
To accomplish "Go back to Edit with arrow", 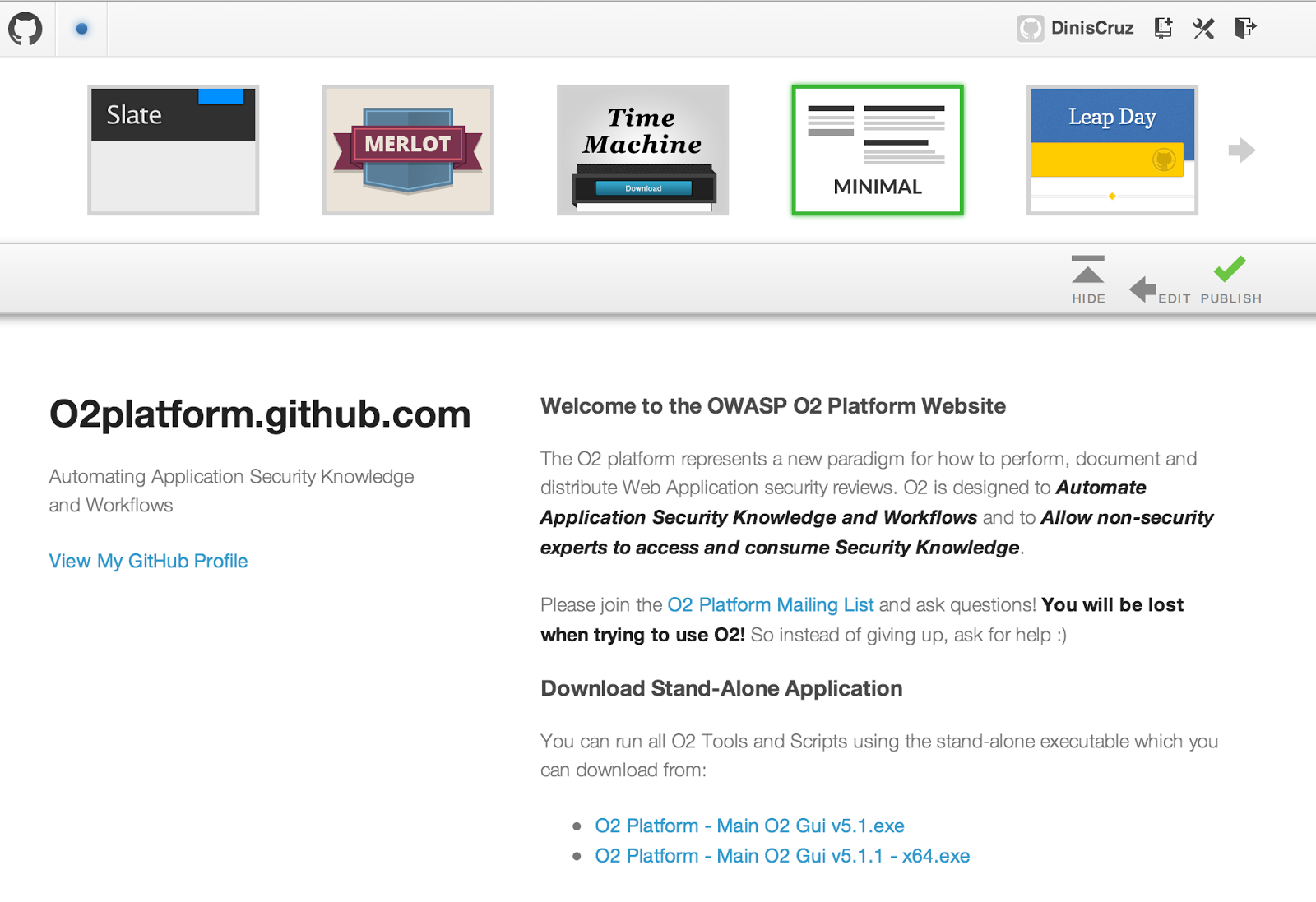I will click(1158, 289).
